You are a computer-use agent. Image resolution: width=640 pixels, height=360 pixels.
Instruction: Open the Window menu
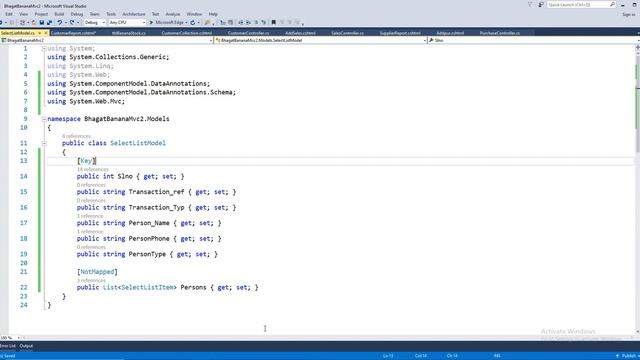pos(194,14)
